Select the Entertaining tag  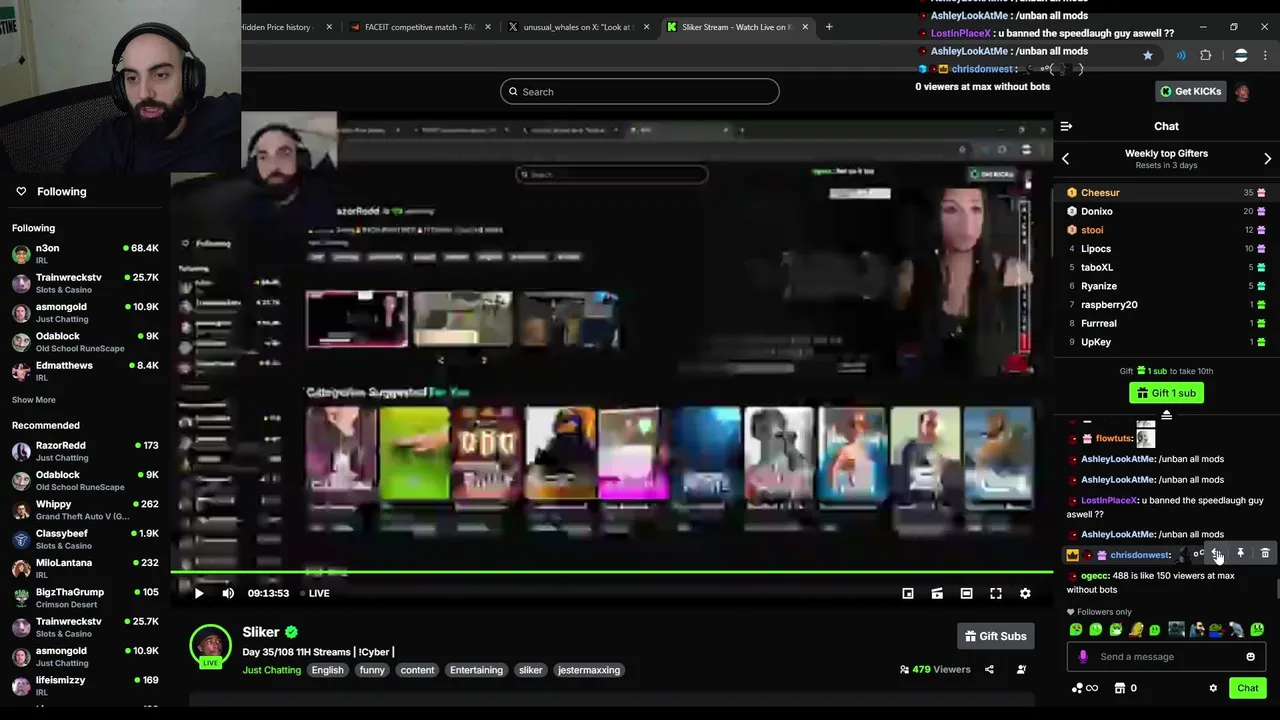(x=476, y=670)
